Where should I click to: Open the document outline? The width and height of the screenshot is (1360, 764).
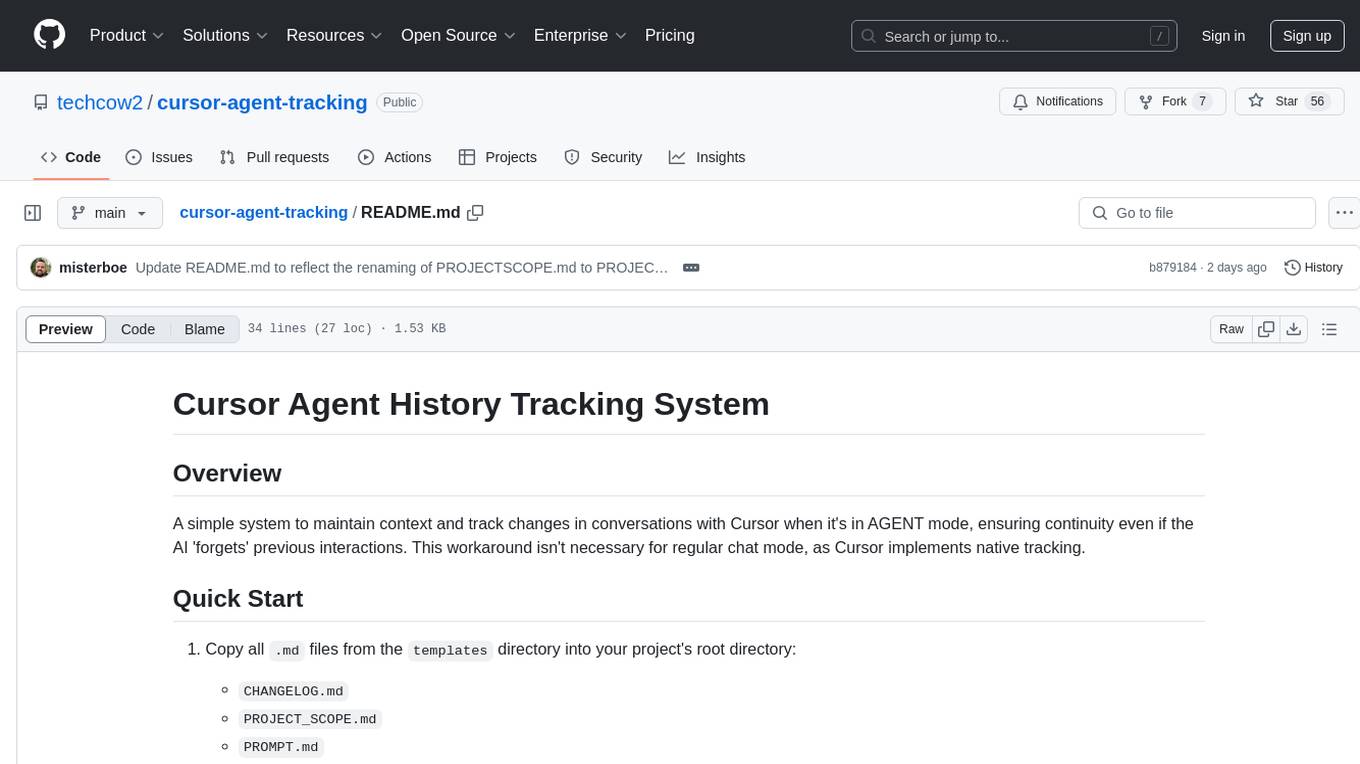coord(1329,329)
